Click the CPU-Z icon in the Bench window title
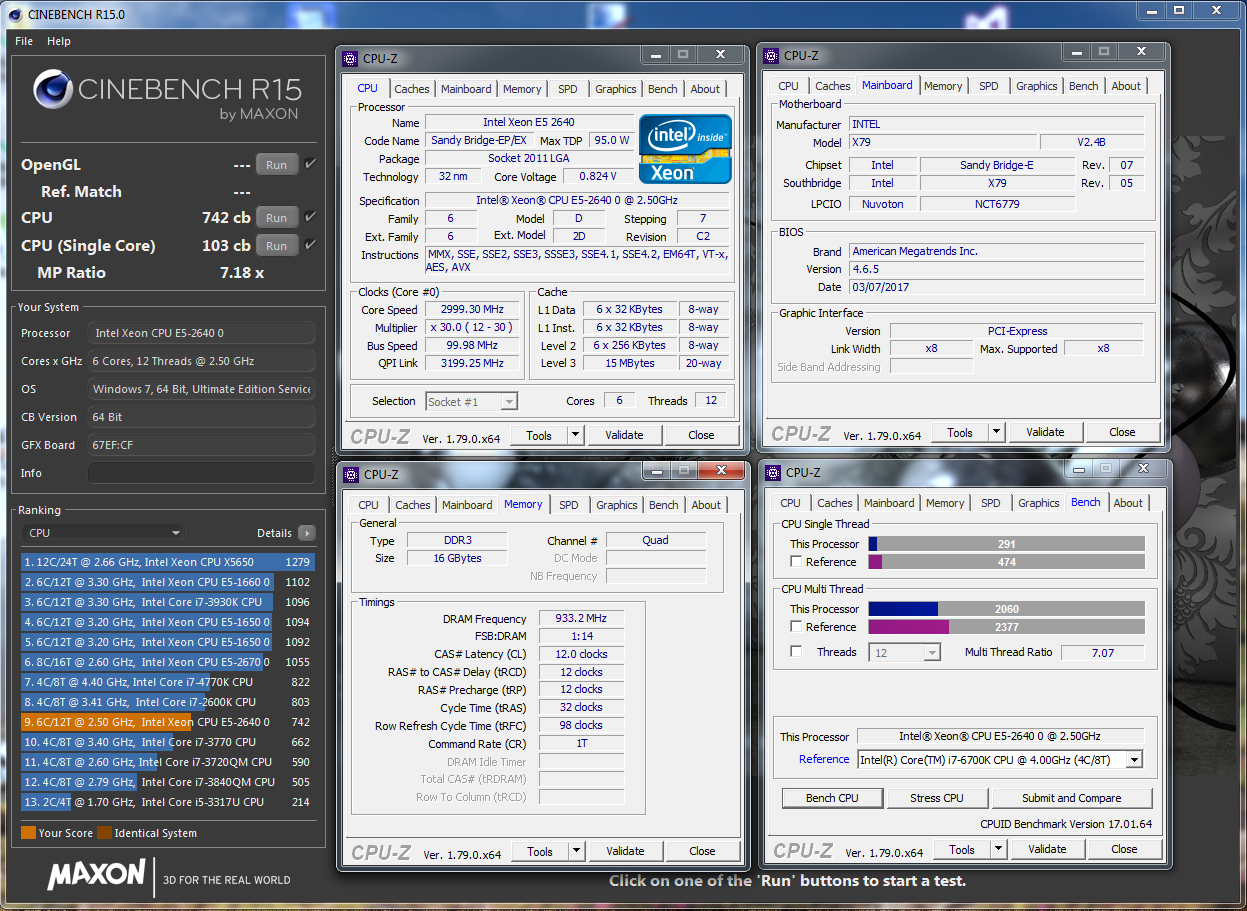Screen dimensions: 1247x911 click(773, 472)
